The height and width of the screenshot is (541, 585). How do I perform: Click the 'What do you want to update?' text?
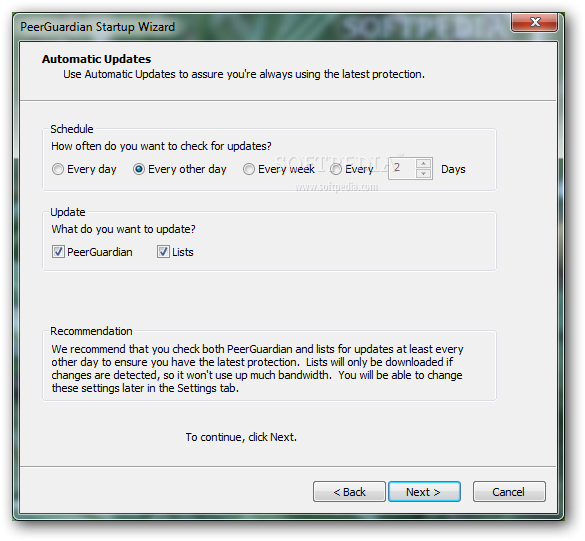coord(123,229)
